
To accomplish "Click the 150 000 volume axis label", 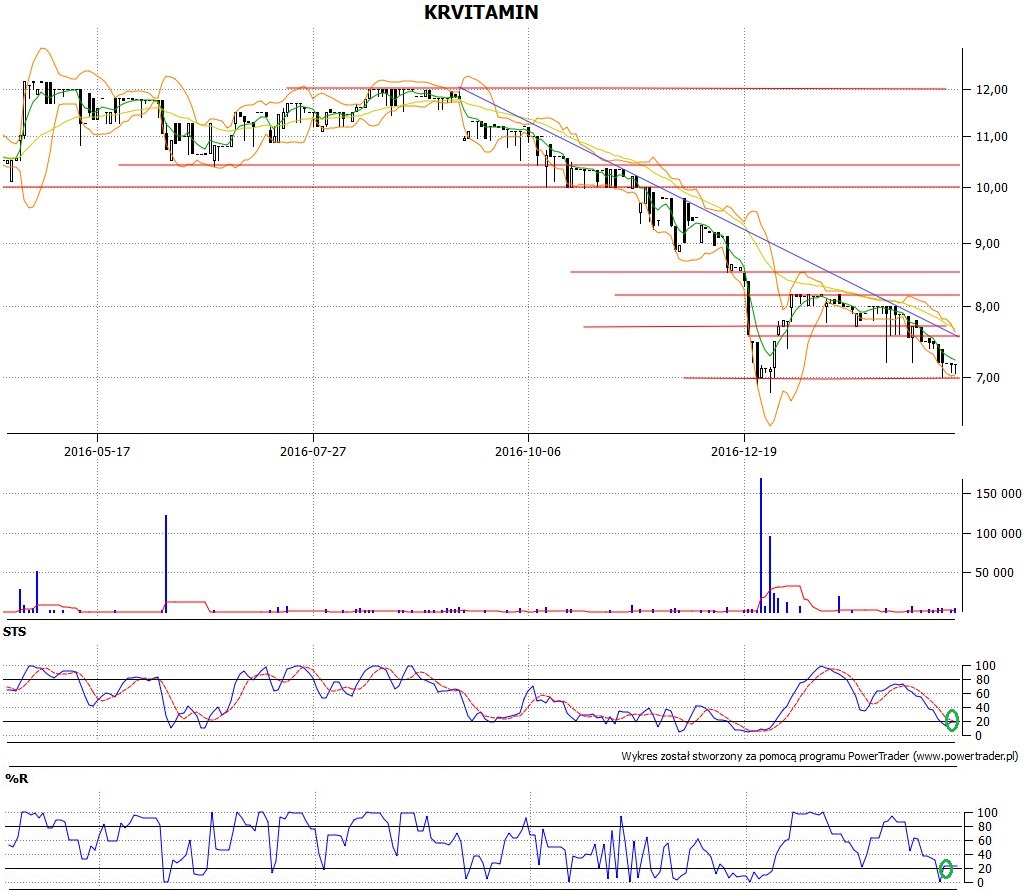I will coord(999,494).
